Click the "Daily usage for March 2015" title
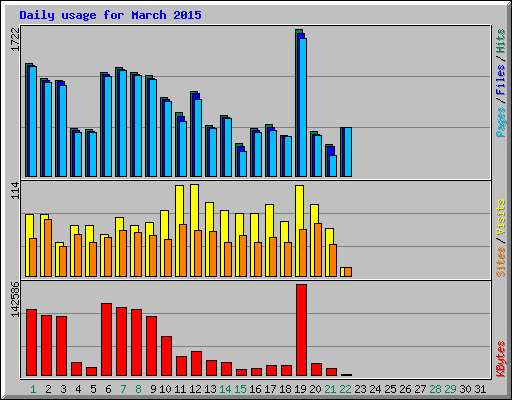 (110, 15)
